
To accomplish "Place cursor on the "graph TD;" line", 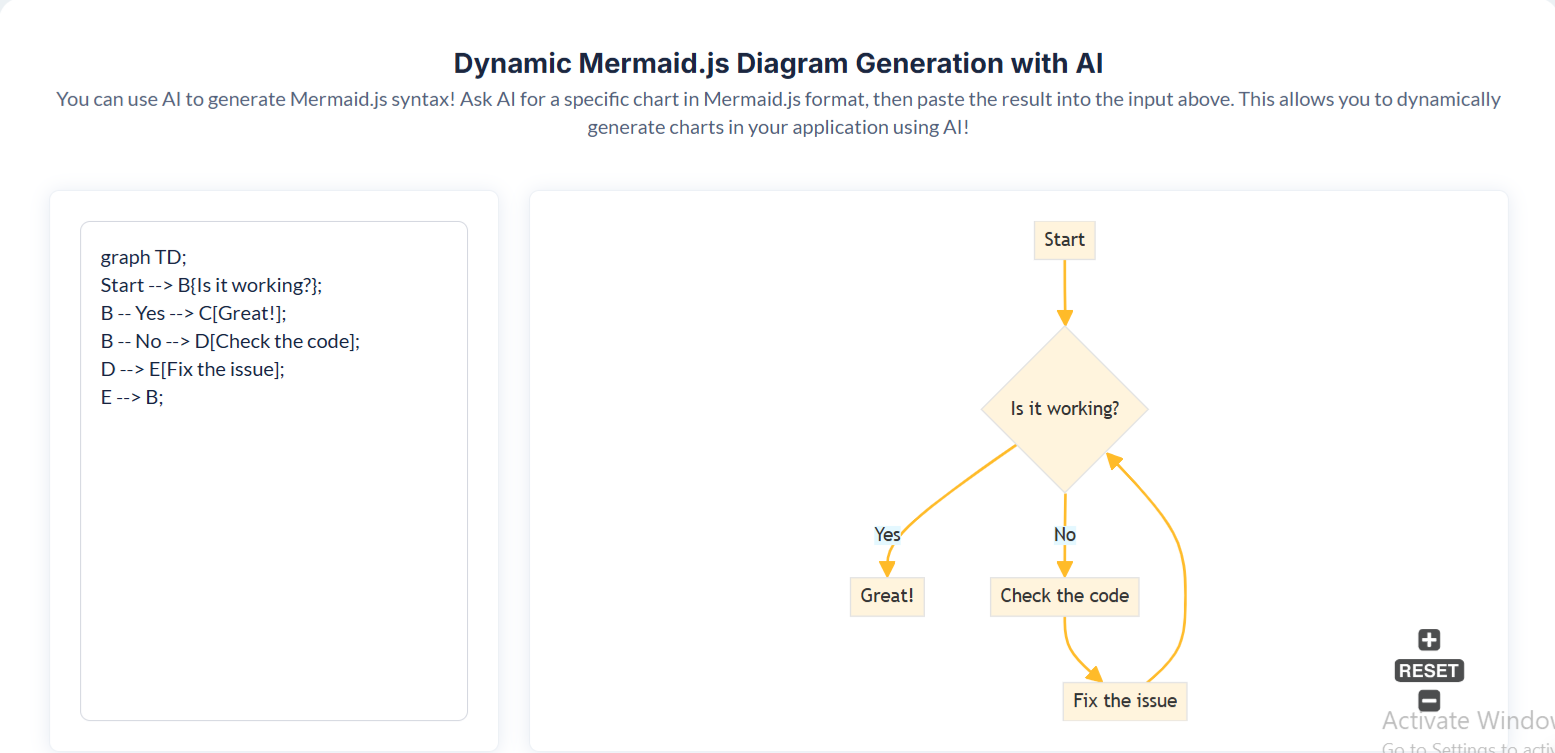I will (x=143, y=257).
